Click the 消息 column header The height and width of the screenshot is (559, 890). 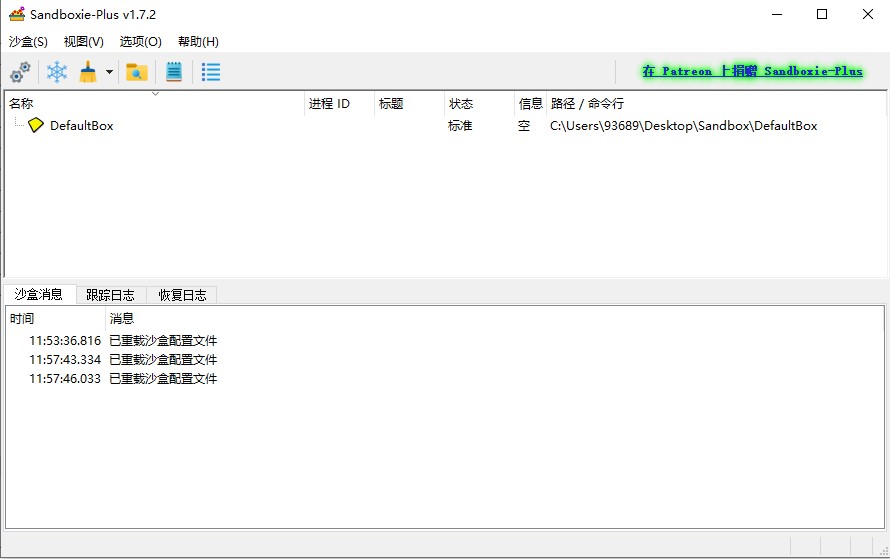coord(494,318)
